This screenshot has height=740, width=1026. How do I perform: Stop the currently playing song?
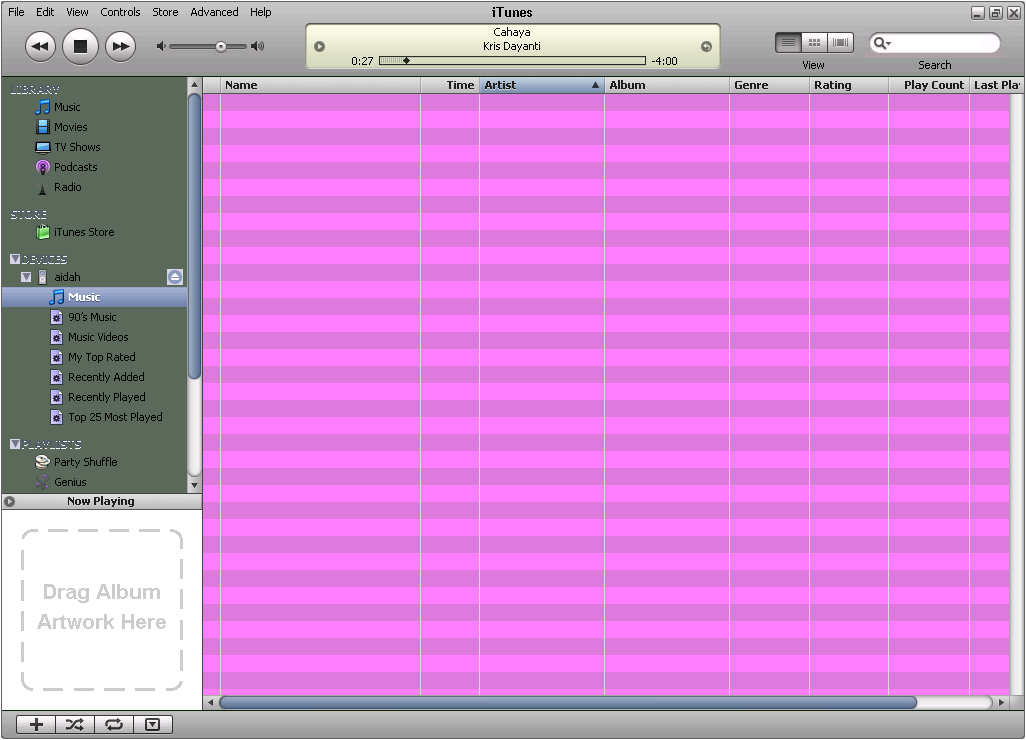(80, 46)
